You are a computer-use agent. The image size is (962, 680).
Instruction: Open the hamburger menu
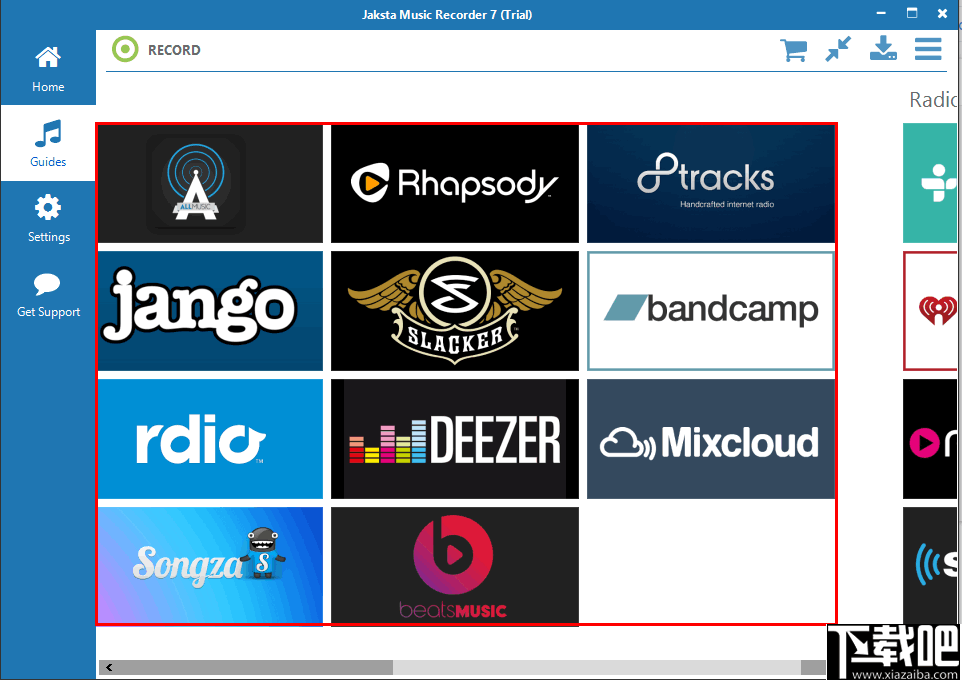928,49
